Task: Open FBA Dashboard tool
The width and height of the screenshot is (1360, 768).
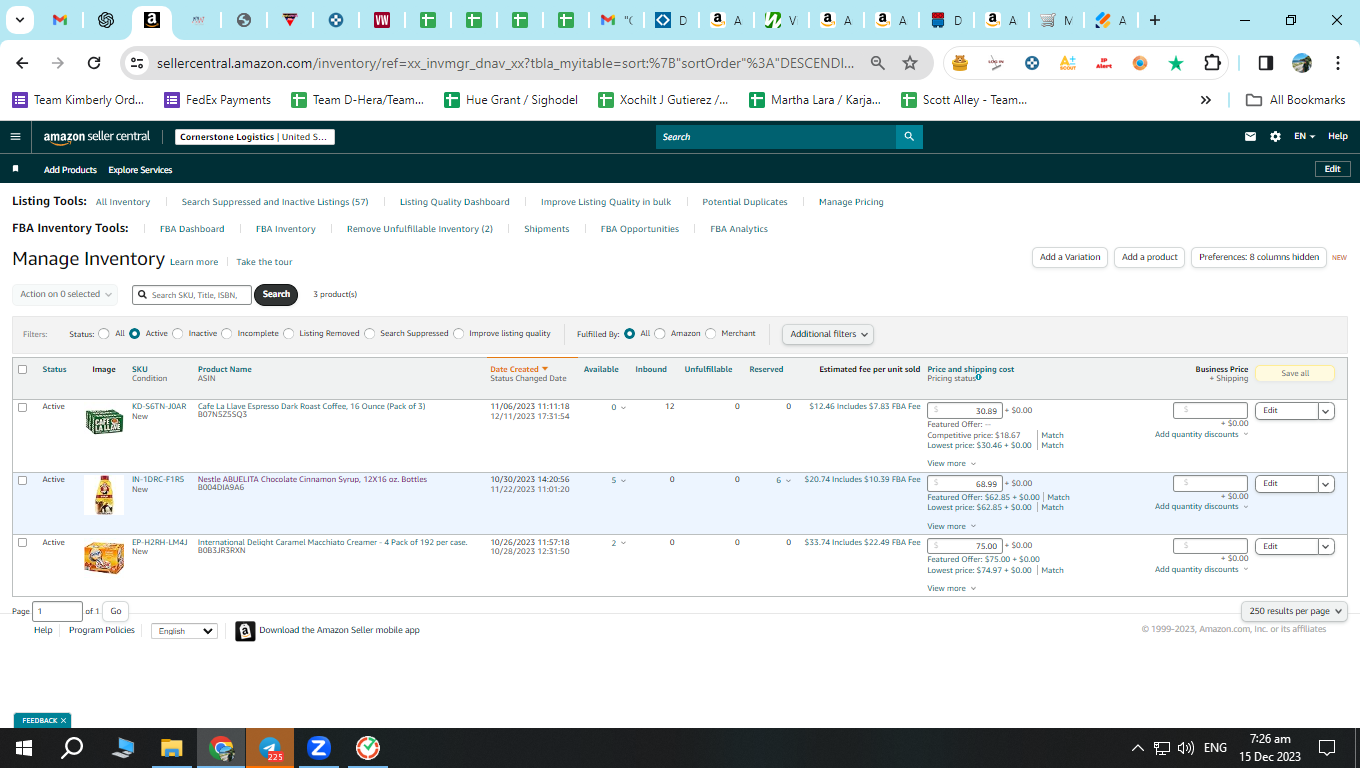Action: (x=192, y=229)
